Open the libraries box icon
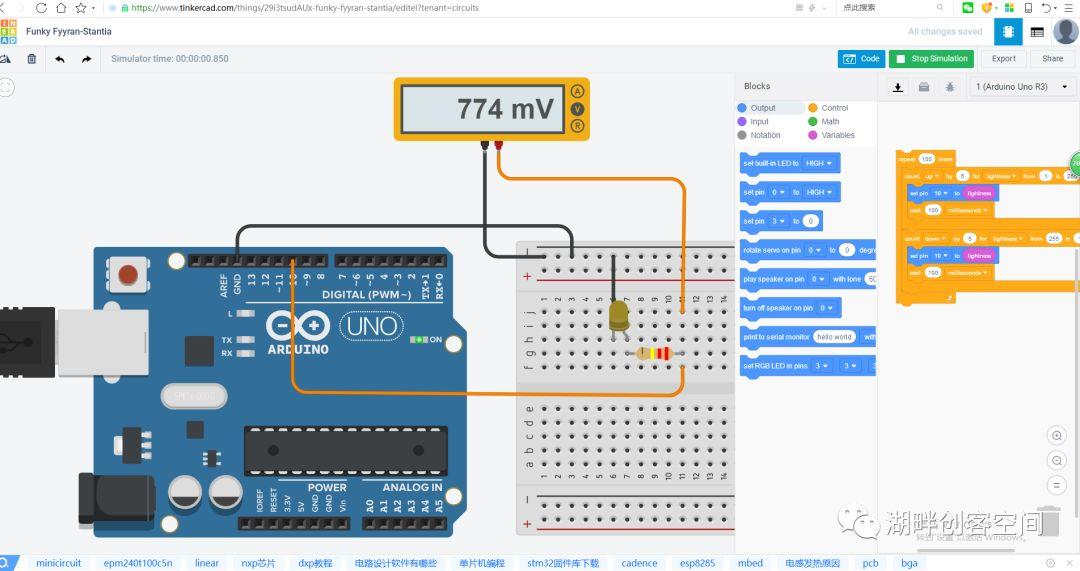Image resolution: width=1080 pixels, height=571 pixels. pyautogui.click(x=924, y=87)
